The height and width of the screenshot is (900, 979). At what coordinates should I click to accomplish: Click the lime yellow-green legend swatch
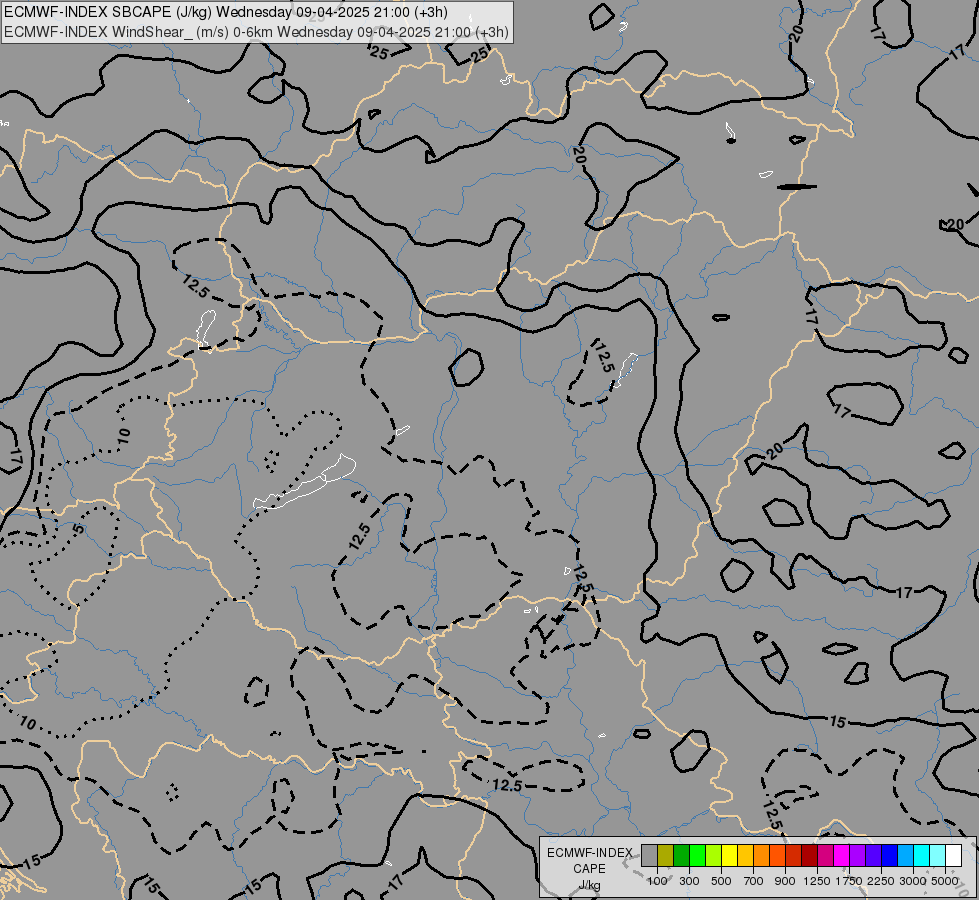pyautogui.click(x=713, y=856)
